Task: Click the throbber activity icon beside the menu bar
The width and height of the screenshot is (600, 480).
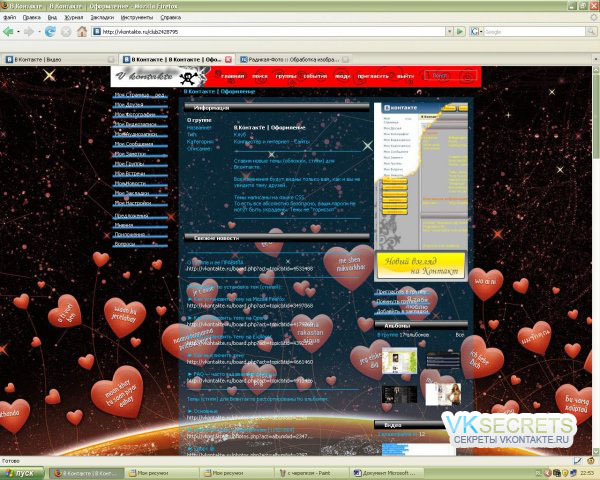Action: point(594,17)
